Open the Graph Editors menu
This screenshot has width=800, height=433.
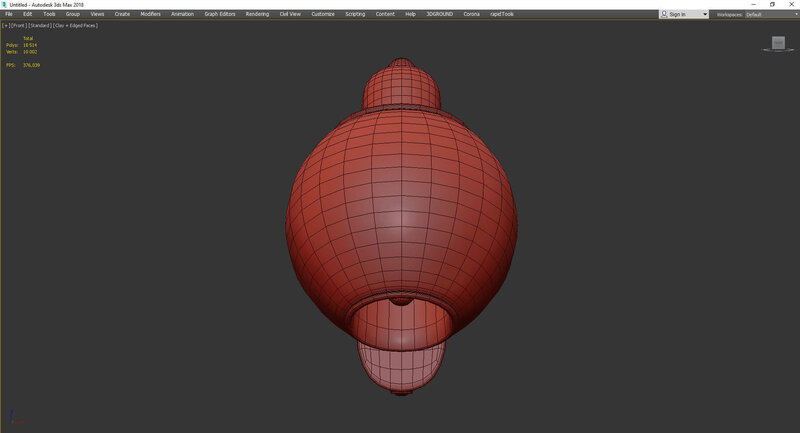pos(219,14)
